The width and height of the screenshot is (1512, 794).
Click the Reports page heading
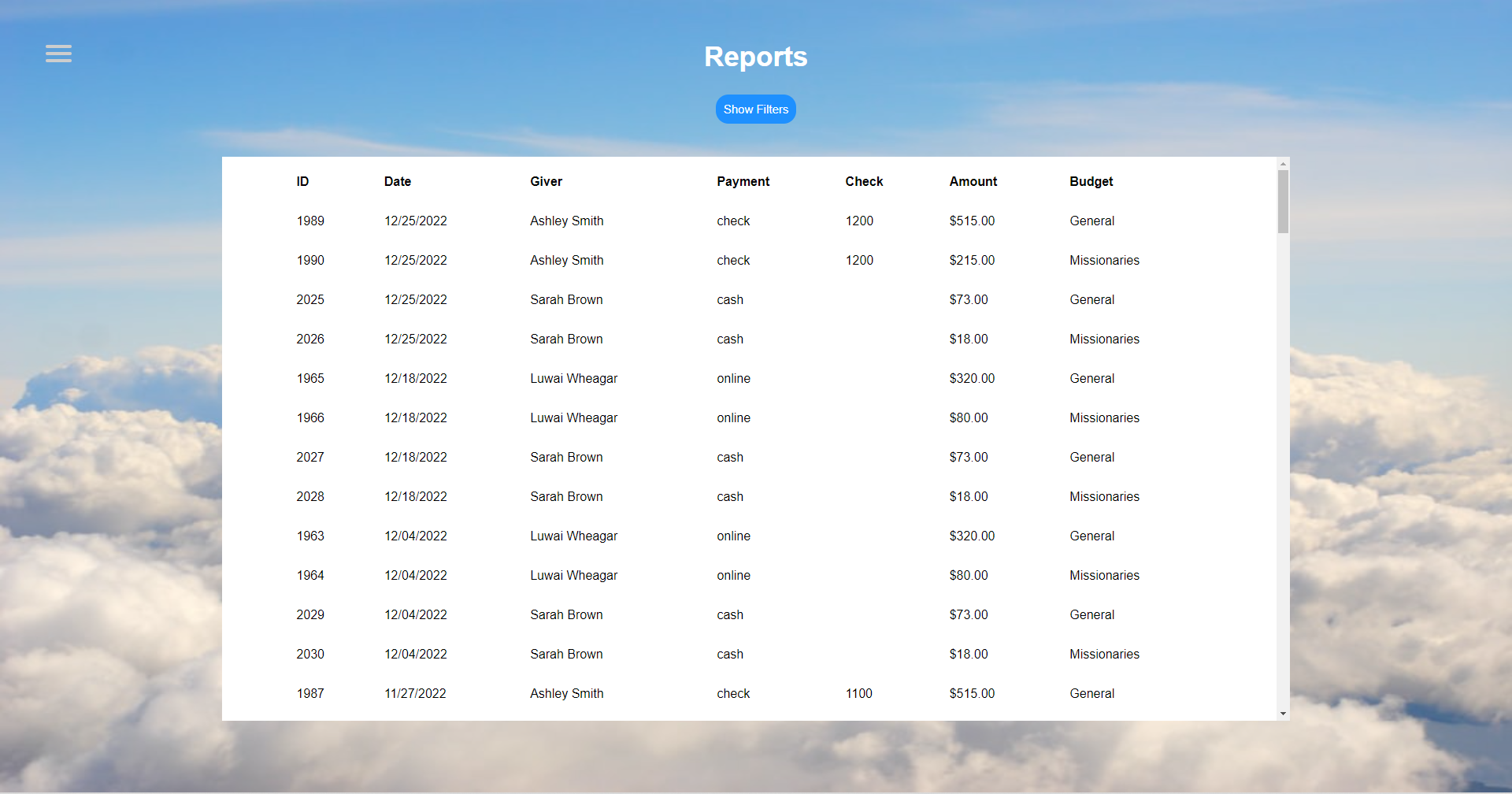click(756, 57)
